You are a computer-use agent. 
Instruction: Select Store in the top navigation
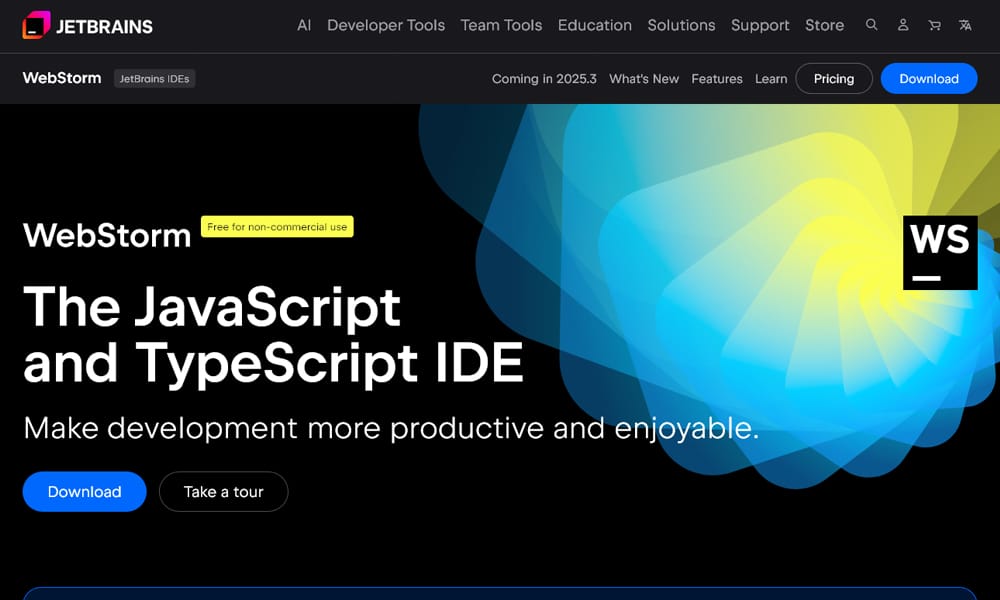click(824, 25)
